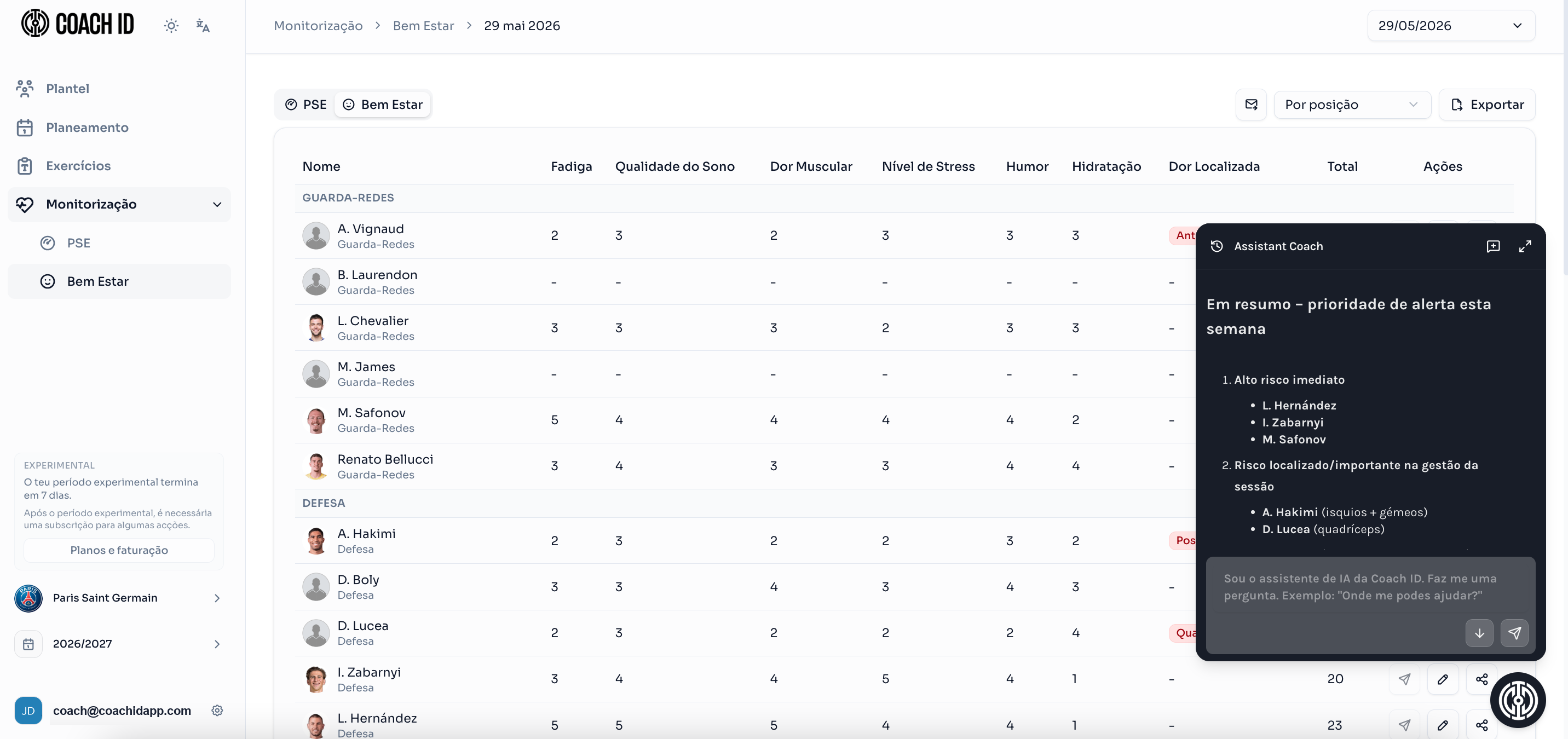Open the Por posição grouping dropdown

pyautogui.click(x=1352, y=105)
